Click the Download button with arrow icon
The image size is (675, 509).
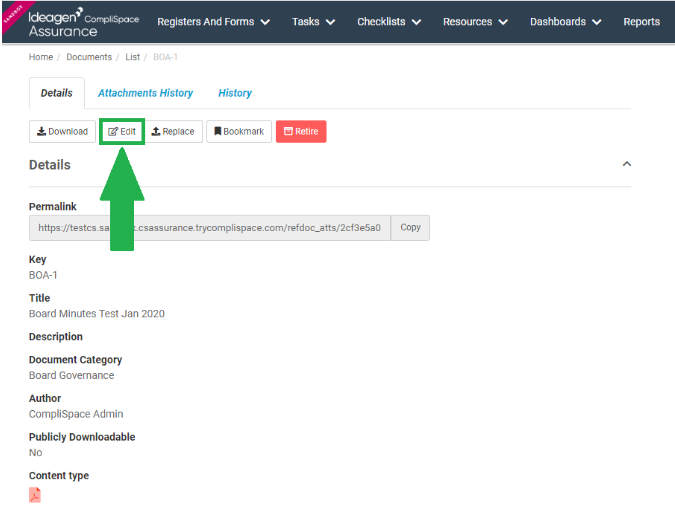(x=62, y=131)
